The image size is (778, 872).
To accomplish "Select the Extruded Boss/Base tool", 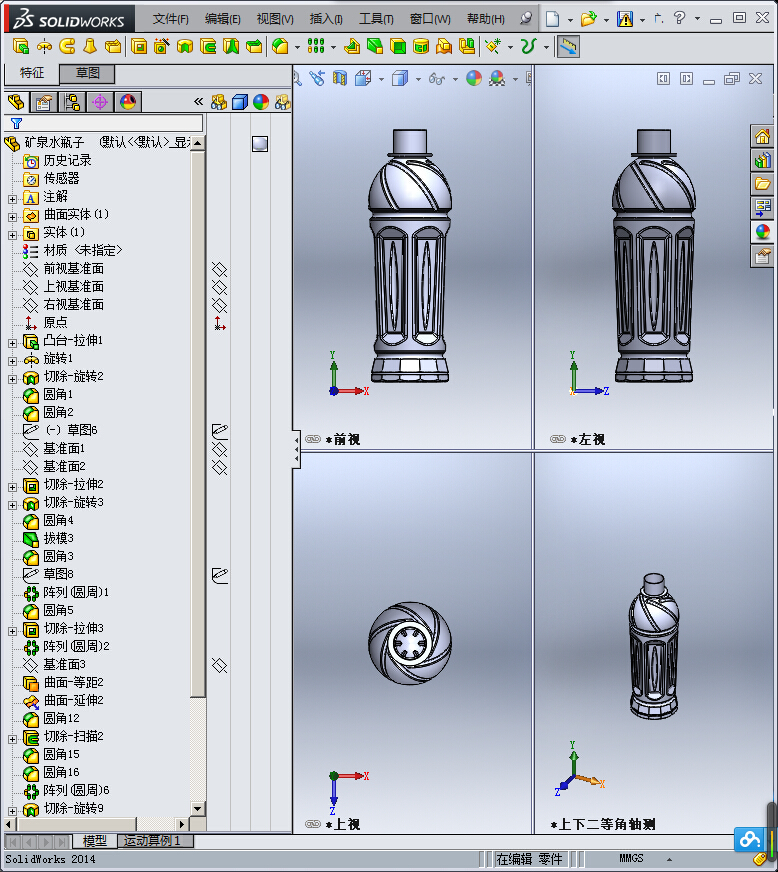I will coord(21,47).
